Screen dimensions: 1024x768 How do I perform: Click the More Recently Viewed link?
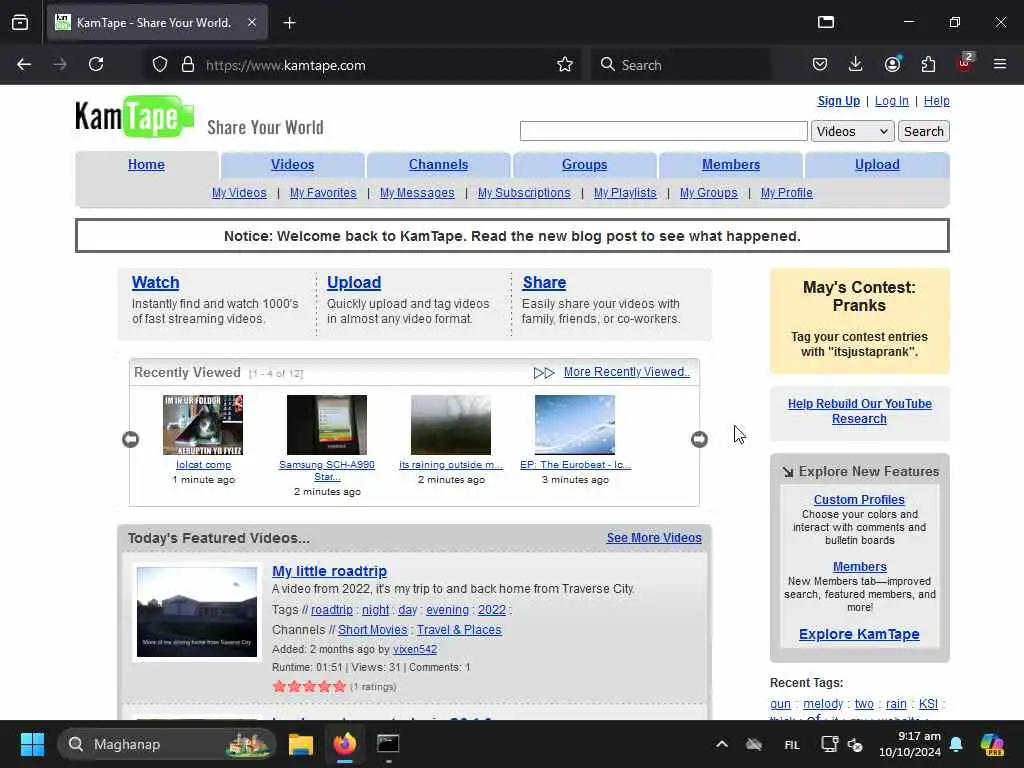point(627,372)
